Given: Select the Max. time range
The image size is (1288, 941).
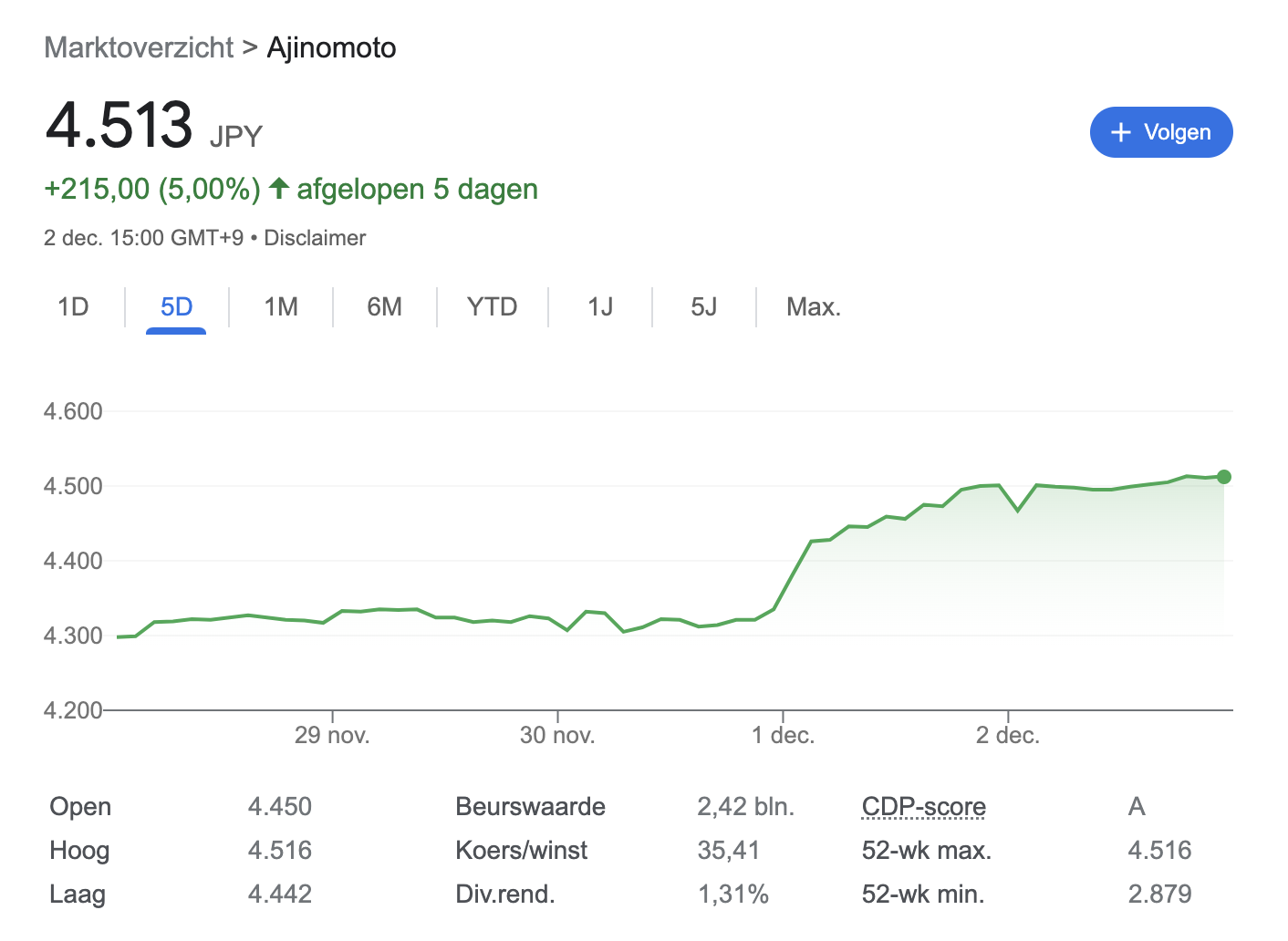Looking at the screenshot, I should click(x=813, y=306).
